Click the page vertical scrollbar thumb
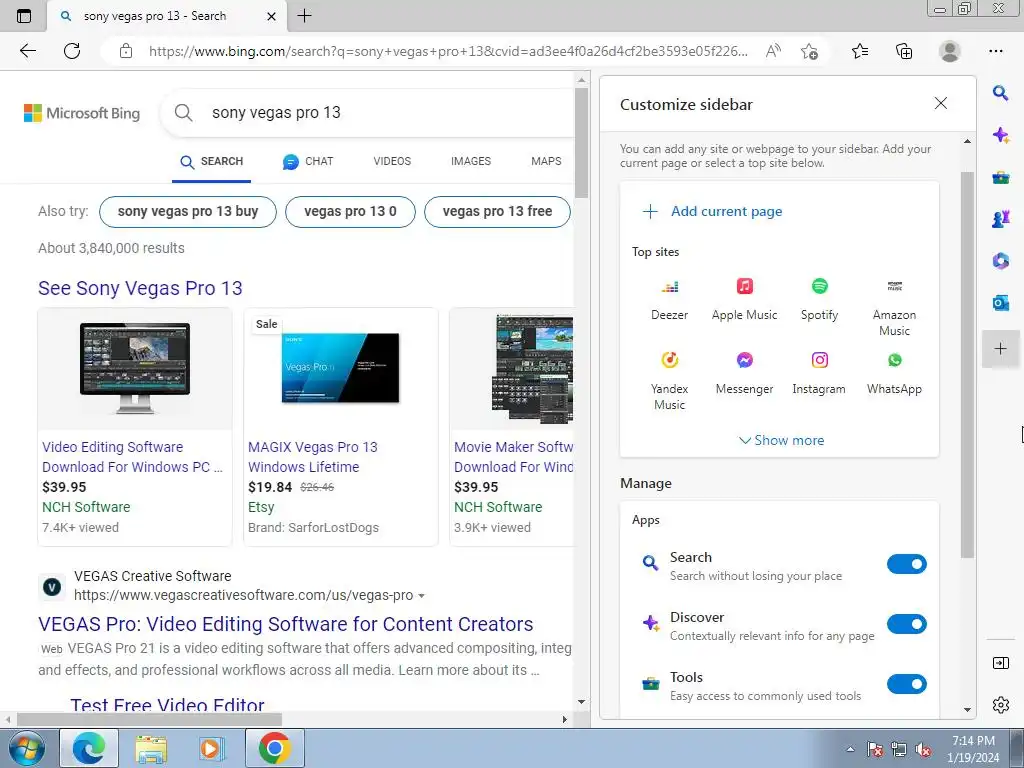The image size is (1024, 768). (x=581, y=142)
